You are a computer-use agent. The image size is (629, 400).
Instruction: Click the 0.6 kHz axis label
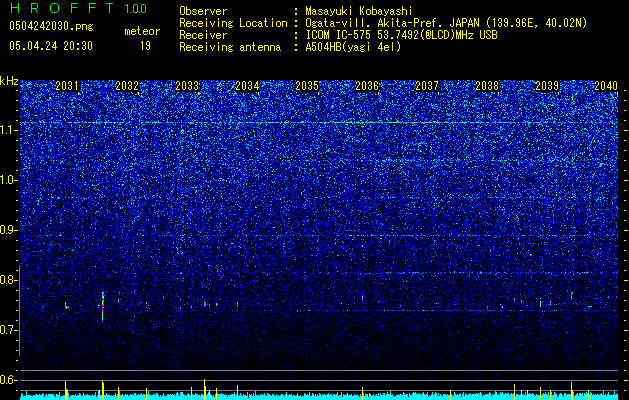tap(9, 380)
